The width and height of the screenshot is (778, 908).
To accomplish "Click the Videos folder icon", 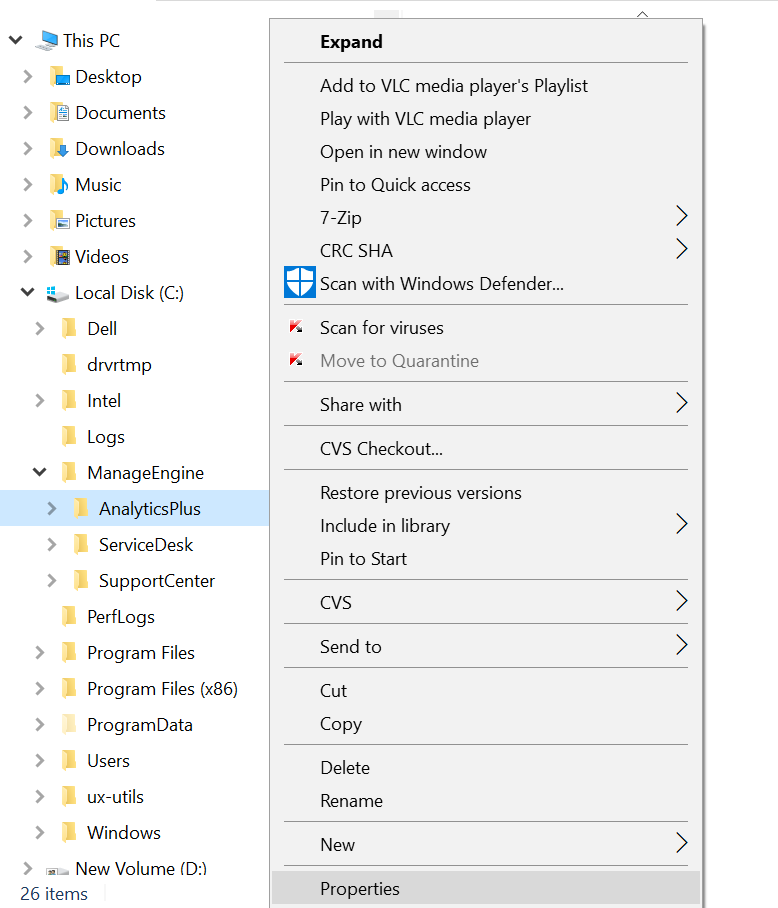I will click(59, 257).
